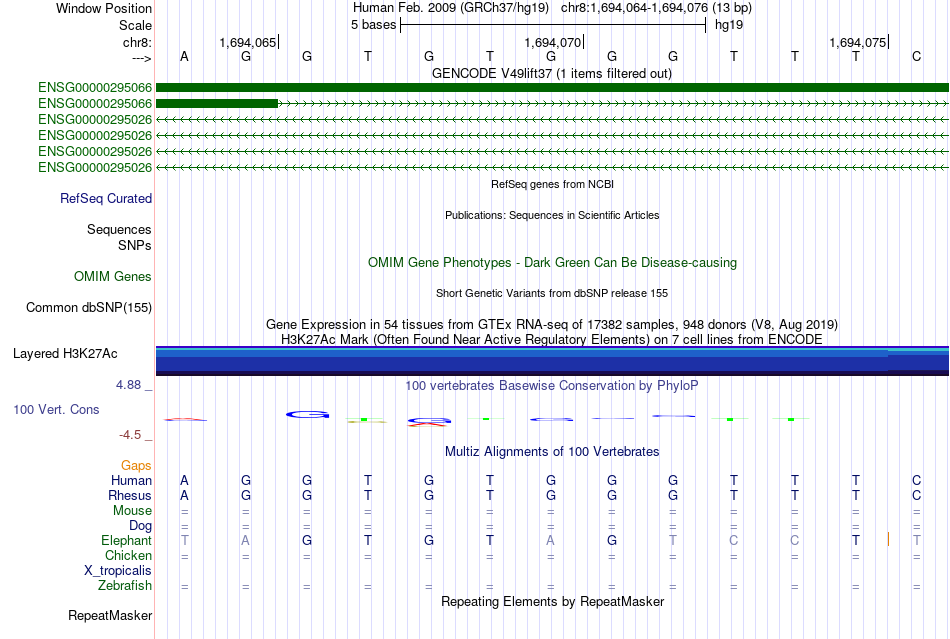Open the GTEx 'Gene Expression in 54 tissues' title
950x639 pixels.
(552, 324)
